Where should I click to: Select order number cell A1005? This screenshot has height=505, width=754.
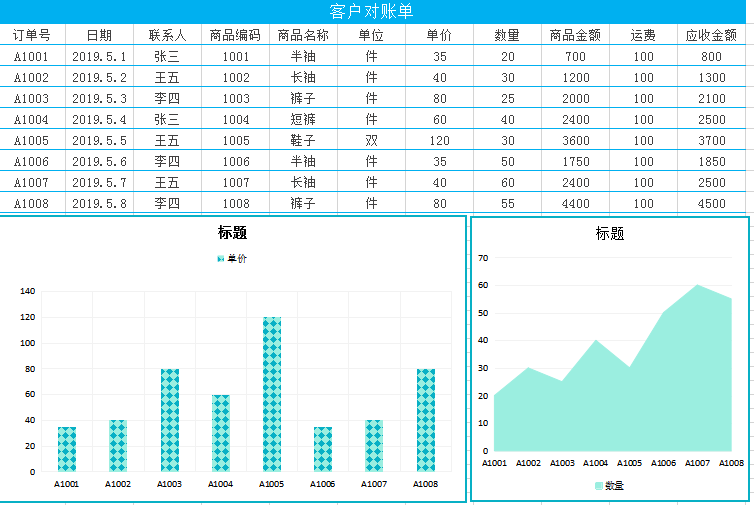32,140
